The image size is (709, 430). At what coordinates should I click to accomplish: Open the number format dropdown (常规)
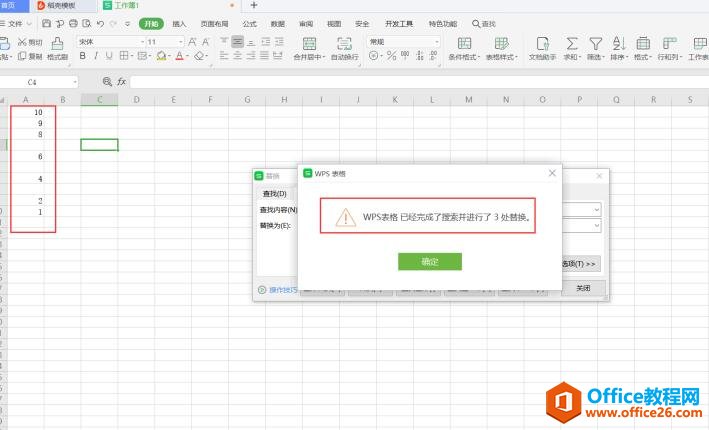[x=437, y=42]
